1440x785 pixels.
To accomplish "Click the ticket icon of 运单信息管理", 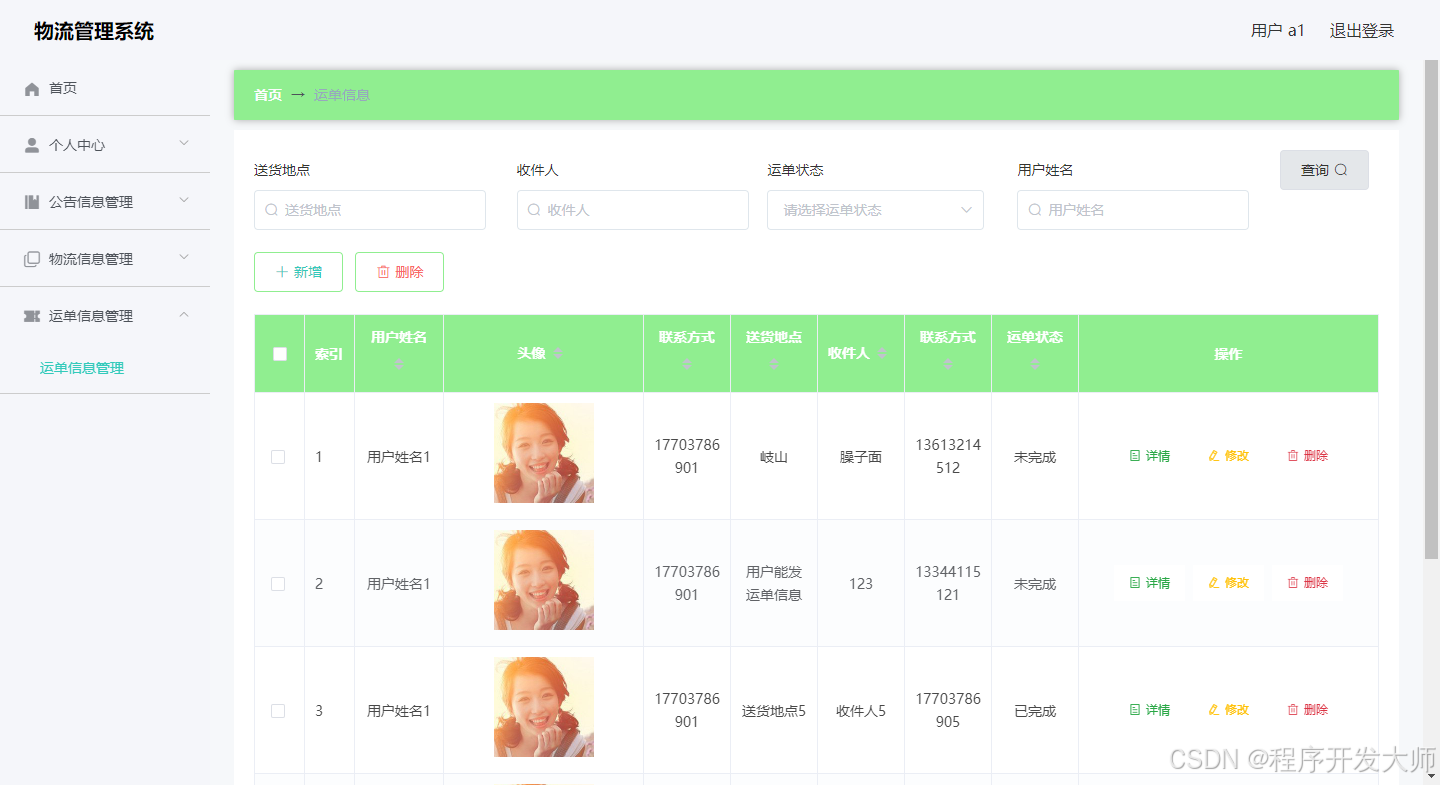I will [32, 316].
